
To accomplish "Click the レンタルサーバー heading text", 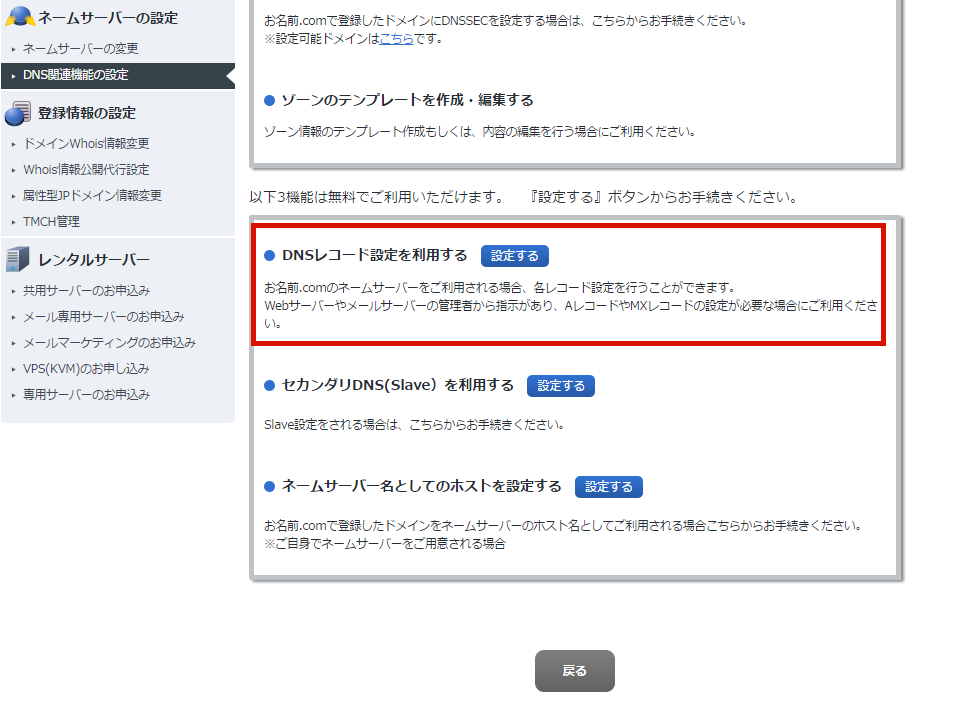I will [x=94, y=260].
